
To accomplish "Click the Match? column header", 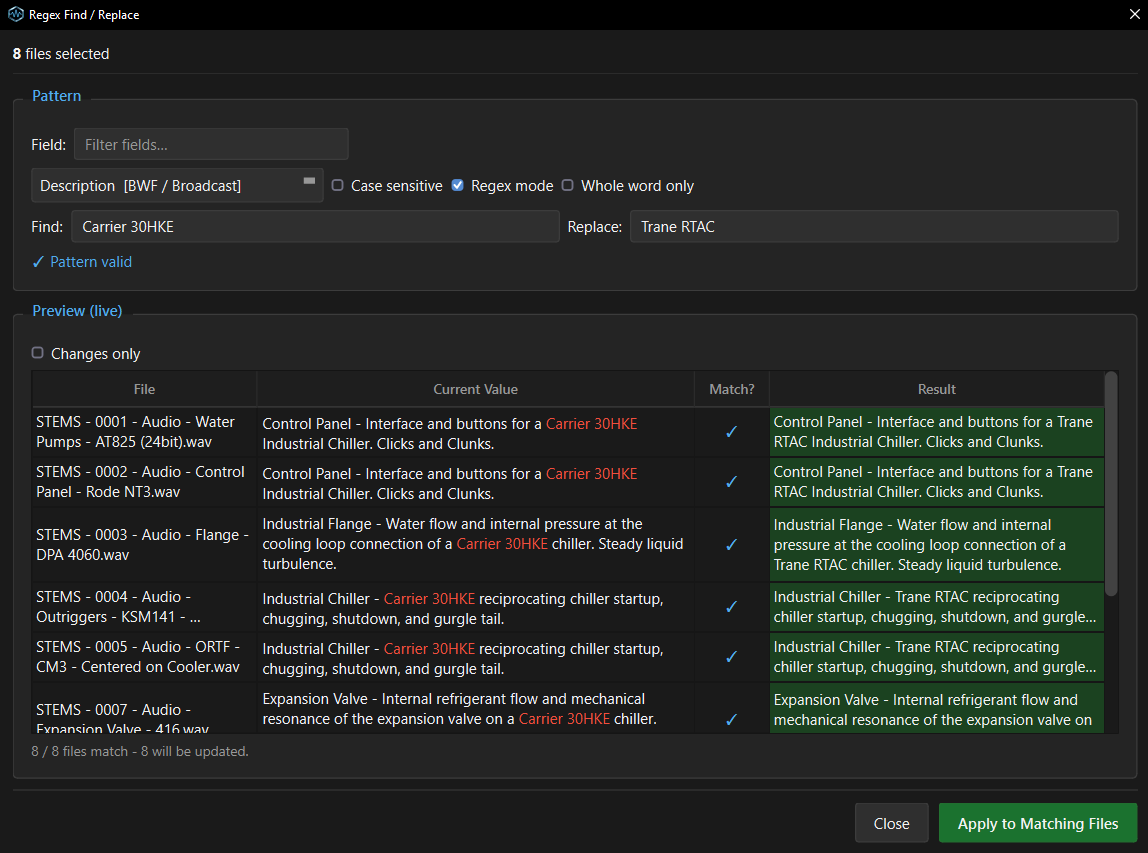I will click(x=731, y=390).
